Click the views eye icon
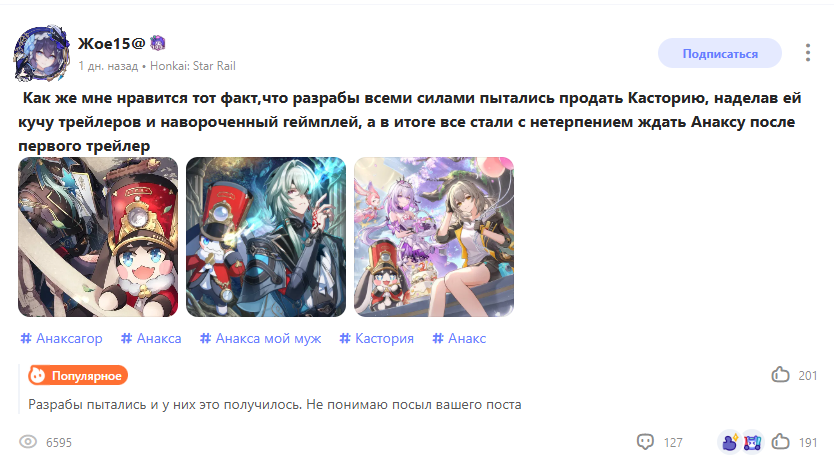 click(x=28, y=441)
